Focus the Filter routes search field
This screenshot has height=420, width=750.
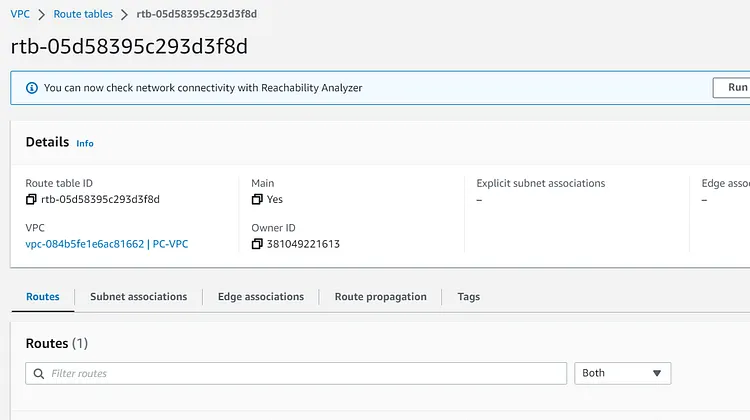pos(300,373)
